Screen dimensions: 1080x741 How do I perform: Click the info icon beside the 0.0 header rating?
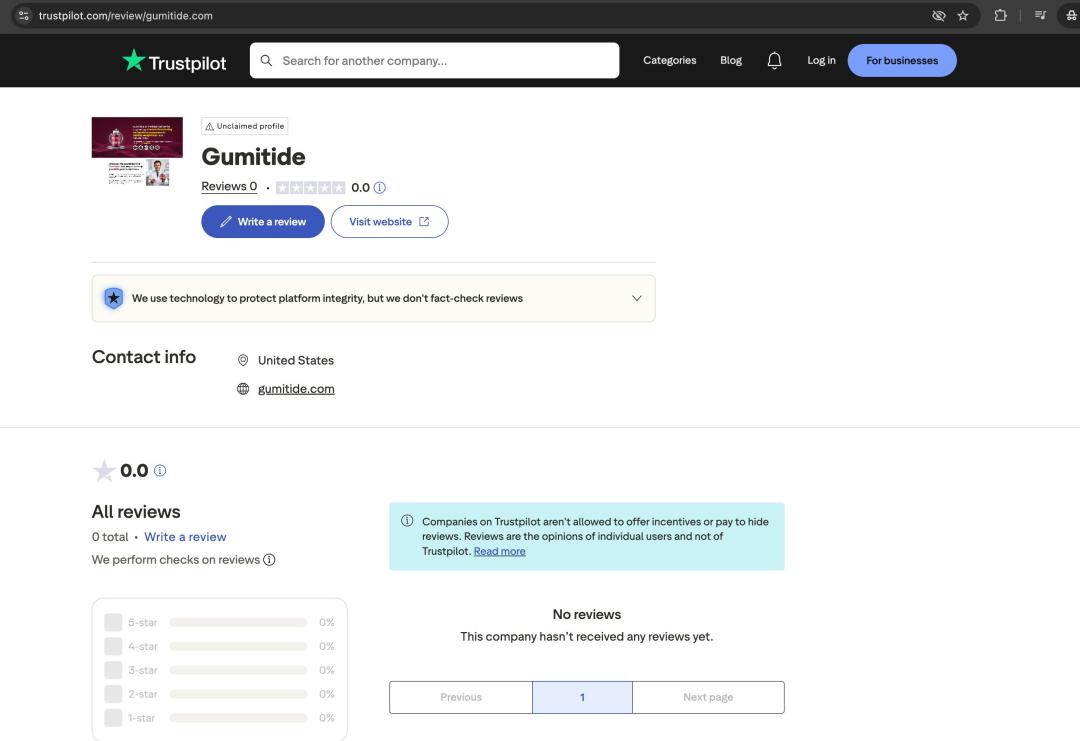[x=380, y=187]
